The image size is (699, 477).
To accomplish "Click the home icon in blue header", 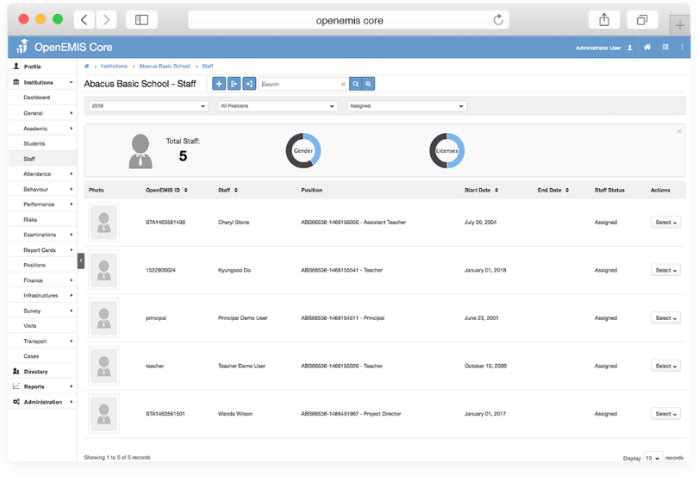I will pyautogui.click(x=647, y=47).
